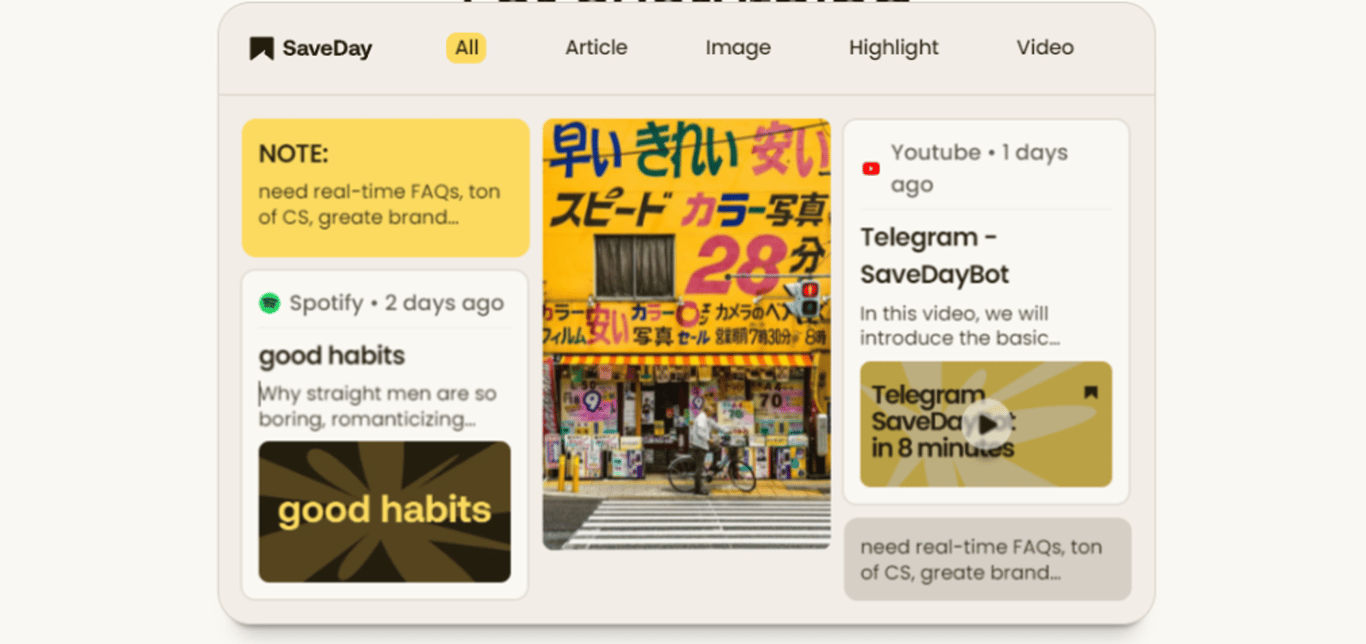Switch to the Video tab
The image size is (1366, 644).
(x=1045, y=48)
